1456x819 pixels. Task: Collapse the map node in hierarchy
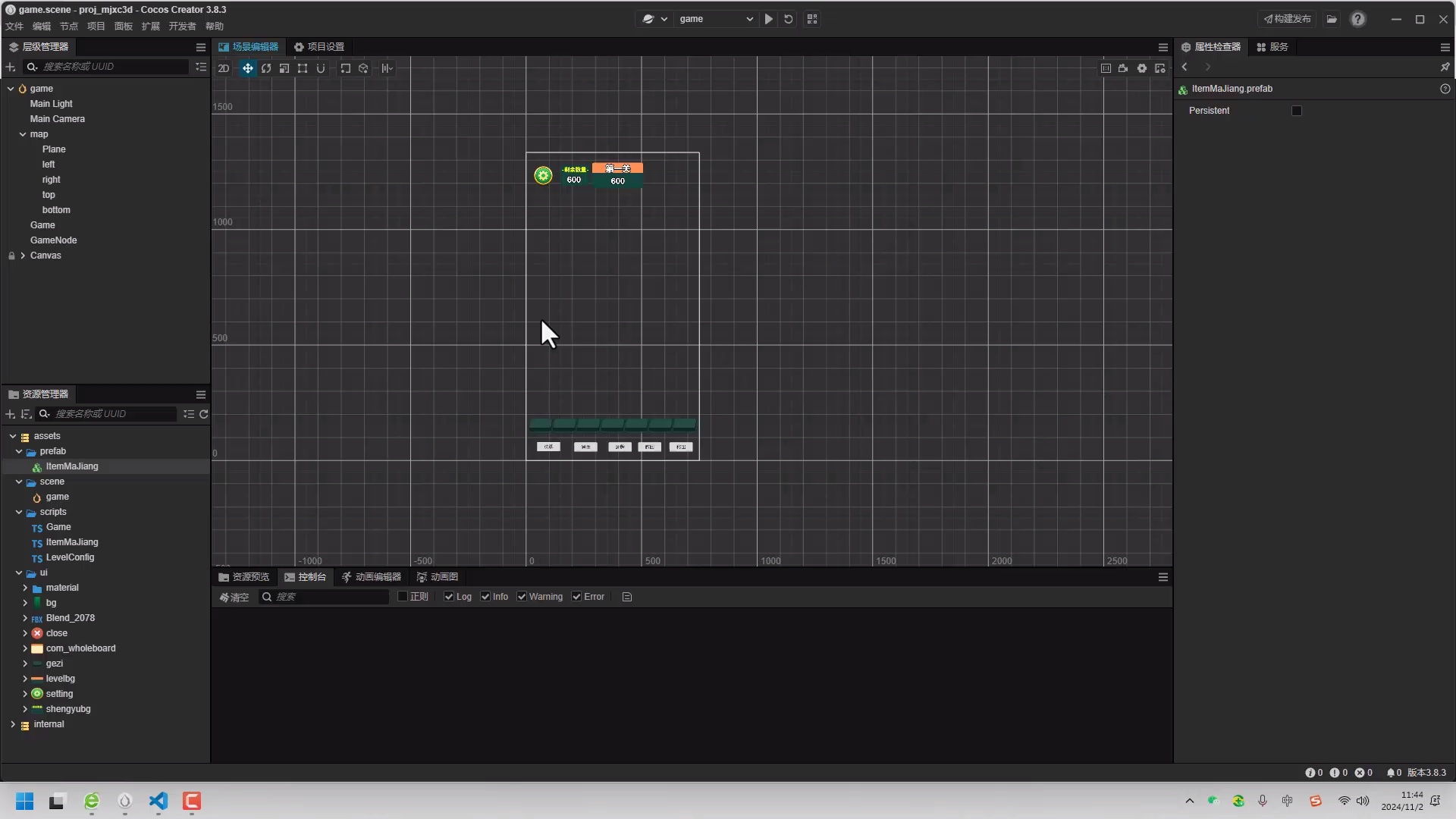(x=21, y=134)
